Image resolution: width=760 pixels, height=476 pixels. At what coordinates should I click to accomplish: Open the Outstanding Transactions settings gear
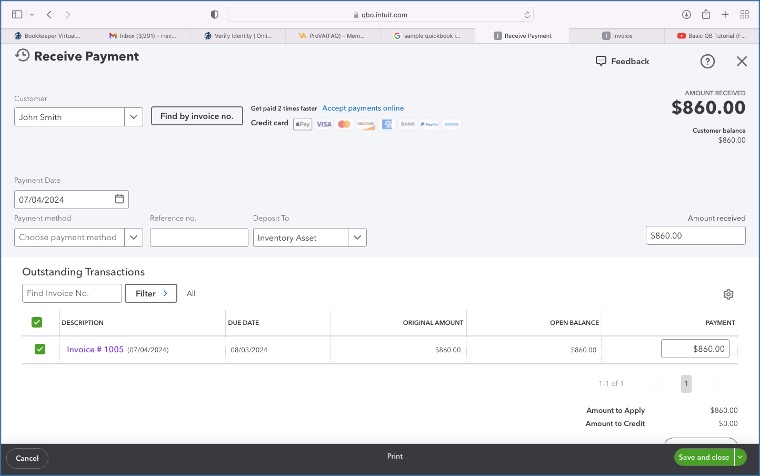point(728,294)
